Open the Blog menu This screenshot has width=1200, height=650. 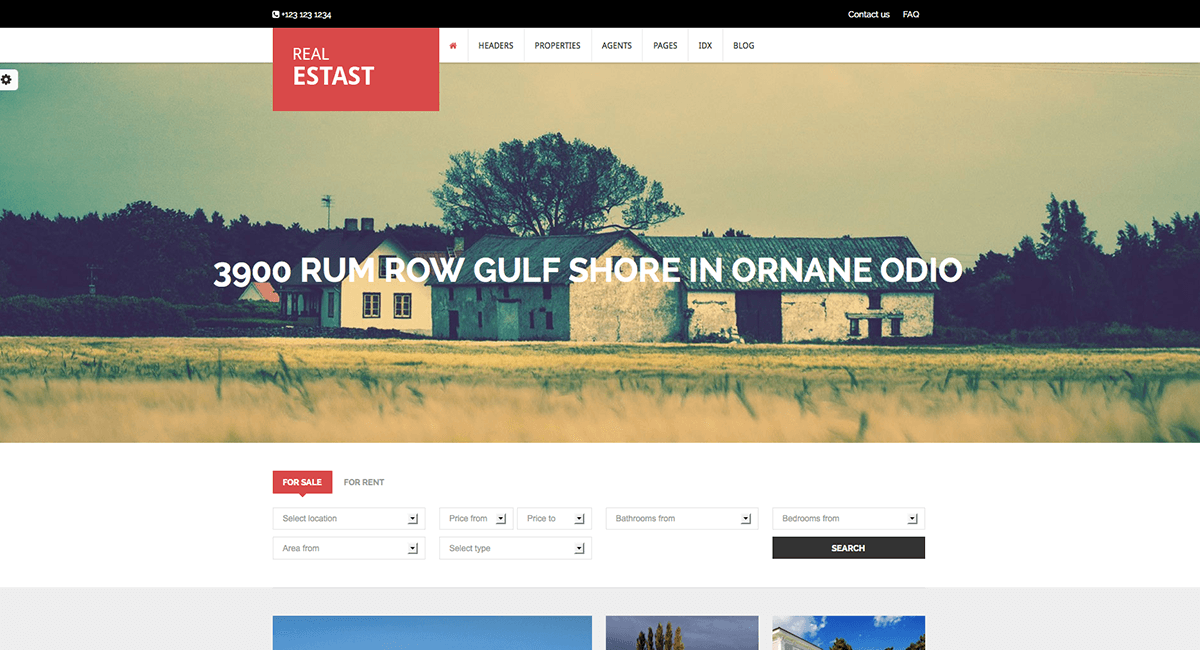pos(744,45)
